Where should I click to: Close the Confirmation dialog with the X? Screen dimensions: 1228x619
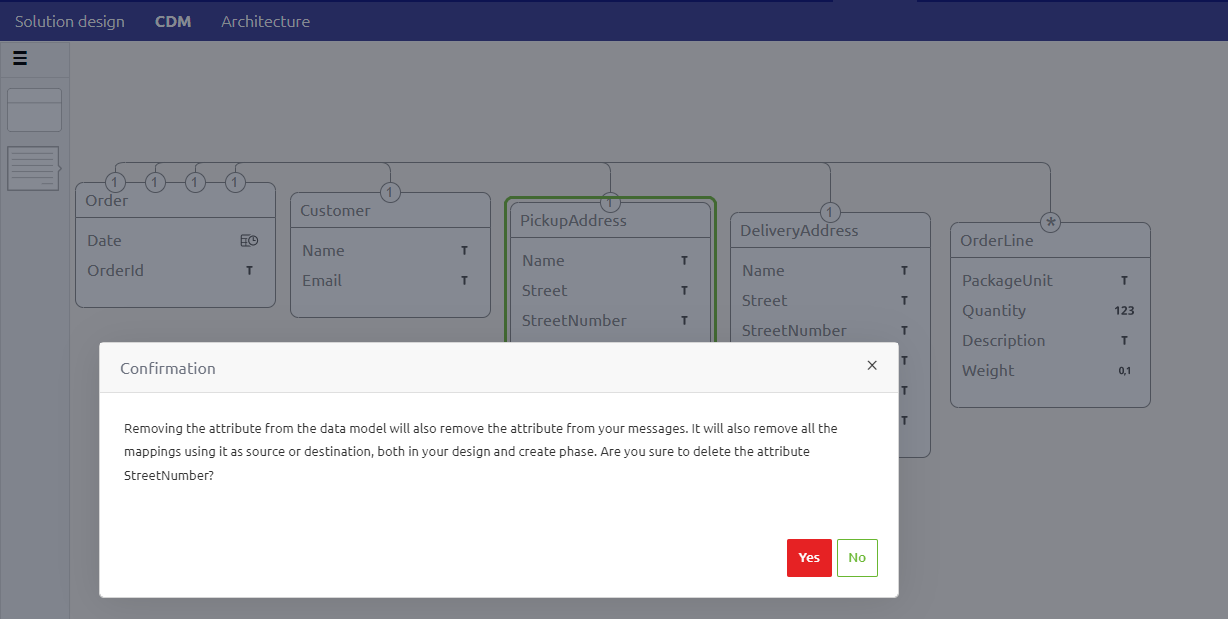pos(871,365)
